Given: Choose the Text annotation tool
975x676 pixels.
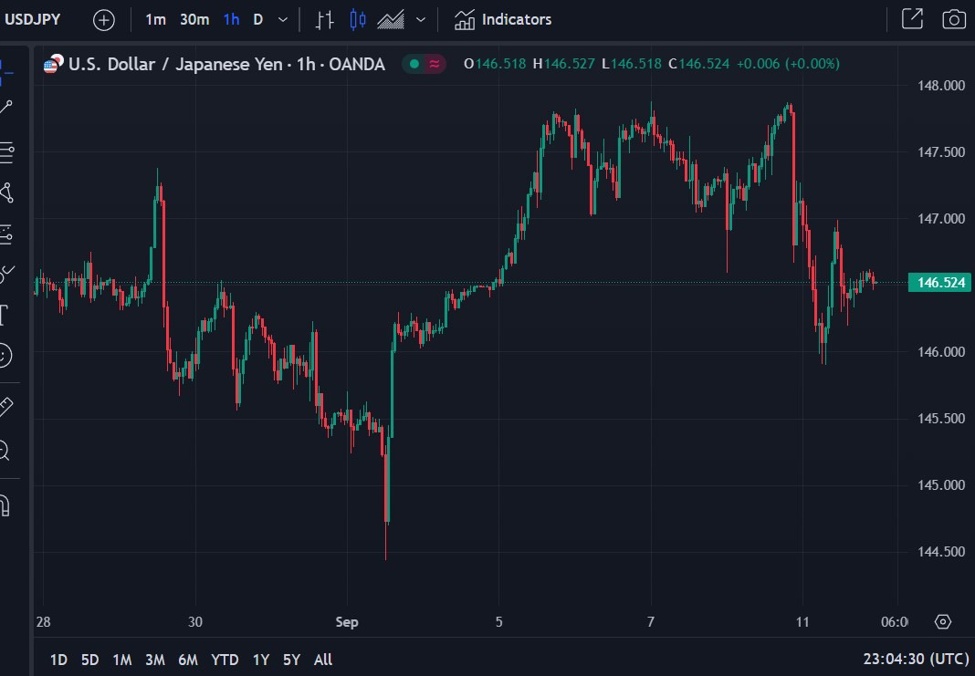Looking at the screenshot, I should tap(4, 316).
